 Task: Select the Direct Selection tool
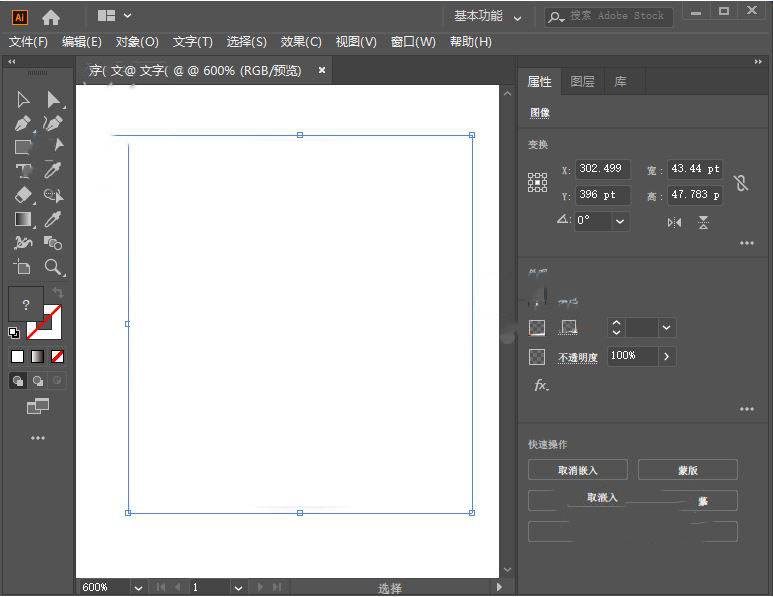point(53,99)
